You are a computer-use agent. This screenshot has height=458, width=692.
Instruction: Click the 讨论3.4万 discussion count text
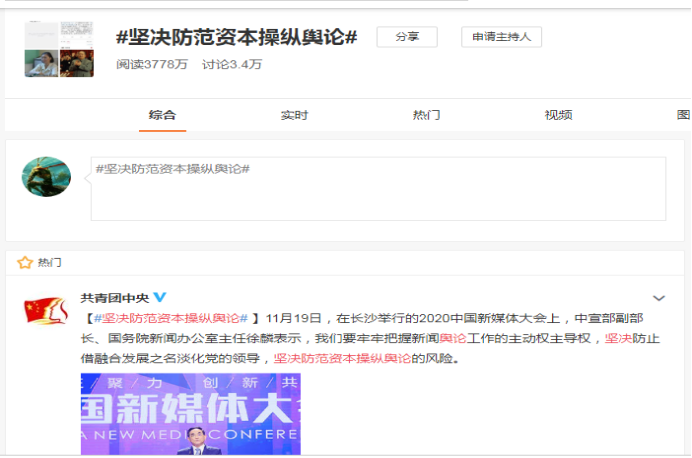232,64
